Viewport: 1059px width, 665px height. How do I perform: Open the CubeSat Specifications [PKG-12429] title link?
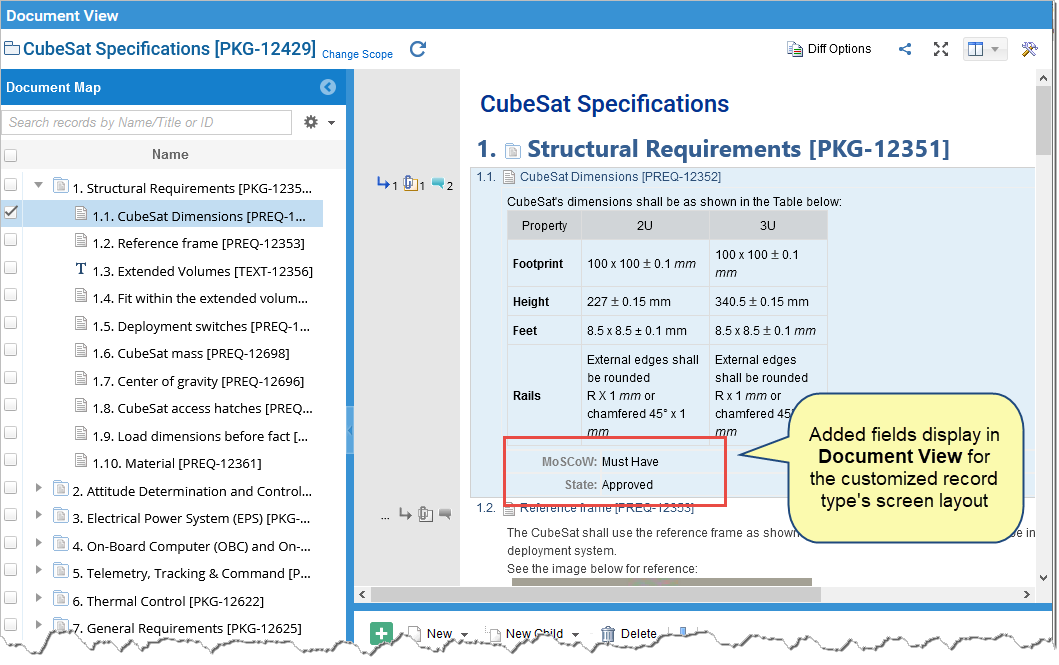pyautogui.click(x=170, y=49)
